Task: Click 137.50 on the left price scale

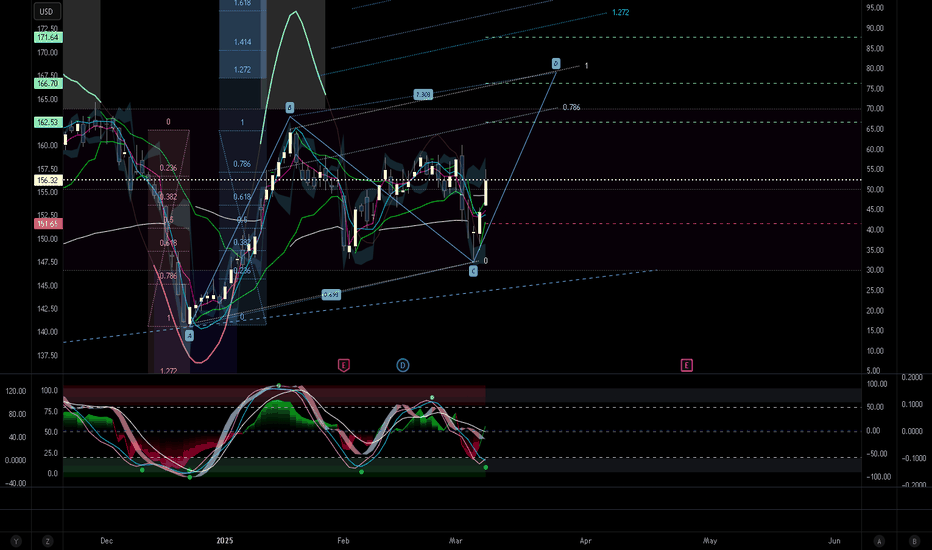Action: (x=48, y=356)
